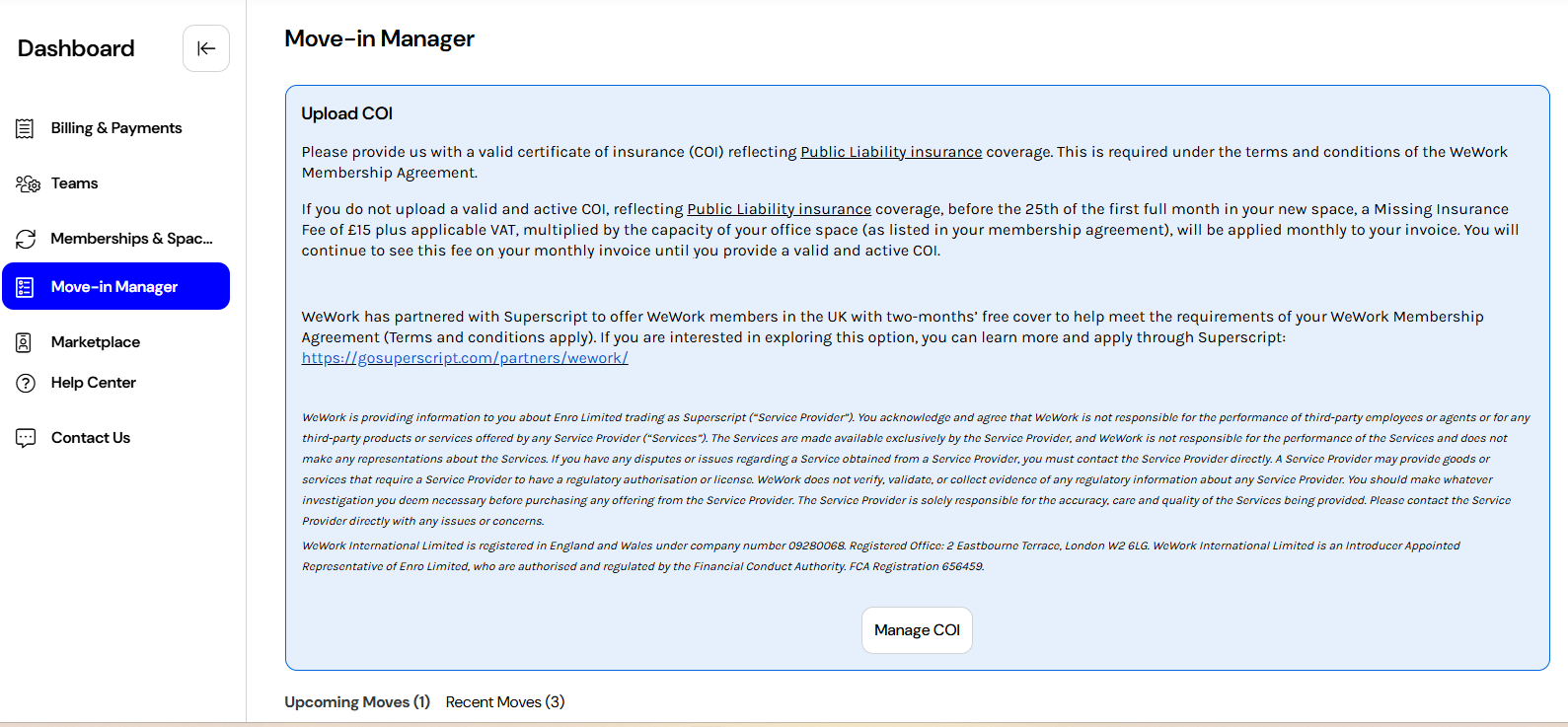Click the Move-in Manager page heading
Screen dimensions: 1568x727
click(x=380, y=38)
